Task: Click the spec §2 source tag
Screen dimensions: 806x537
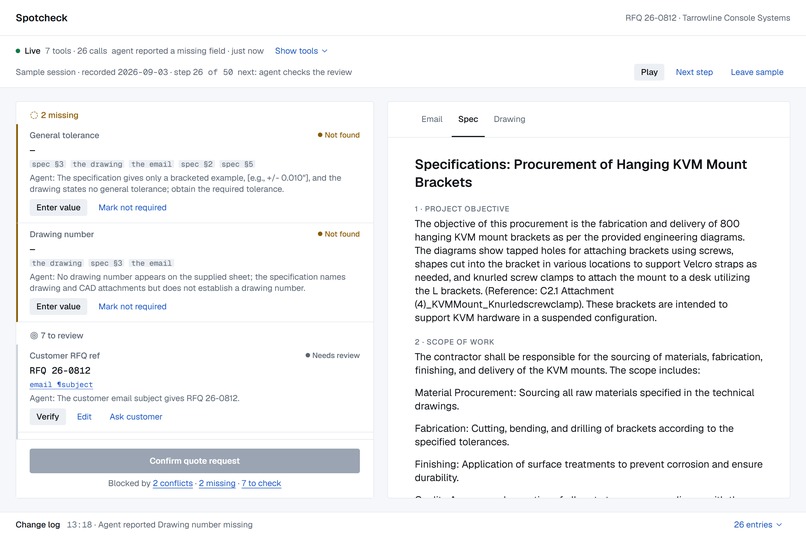Action: [197, 164]
